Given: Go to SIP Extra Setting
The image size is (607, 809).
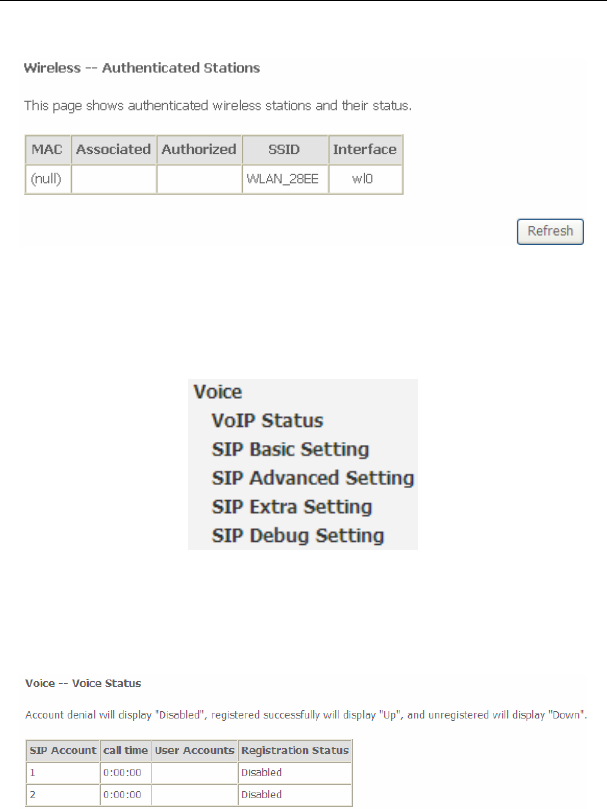Looking at the screenshot, I should [x=291, y=507].
